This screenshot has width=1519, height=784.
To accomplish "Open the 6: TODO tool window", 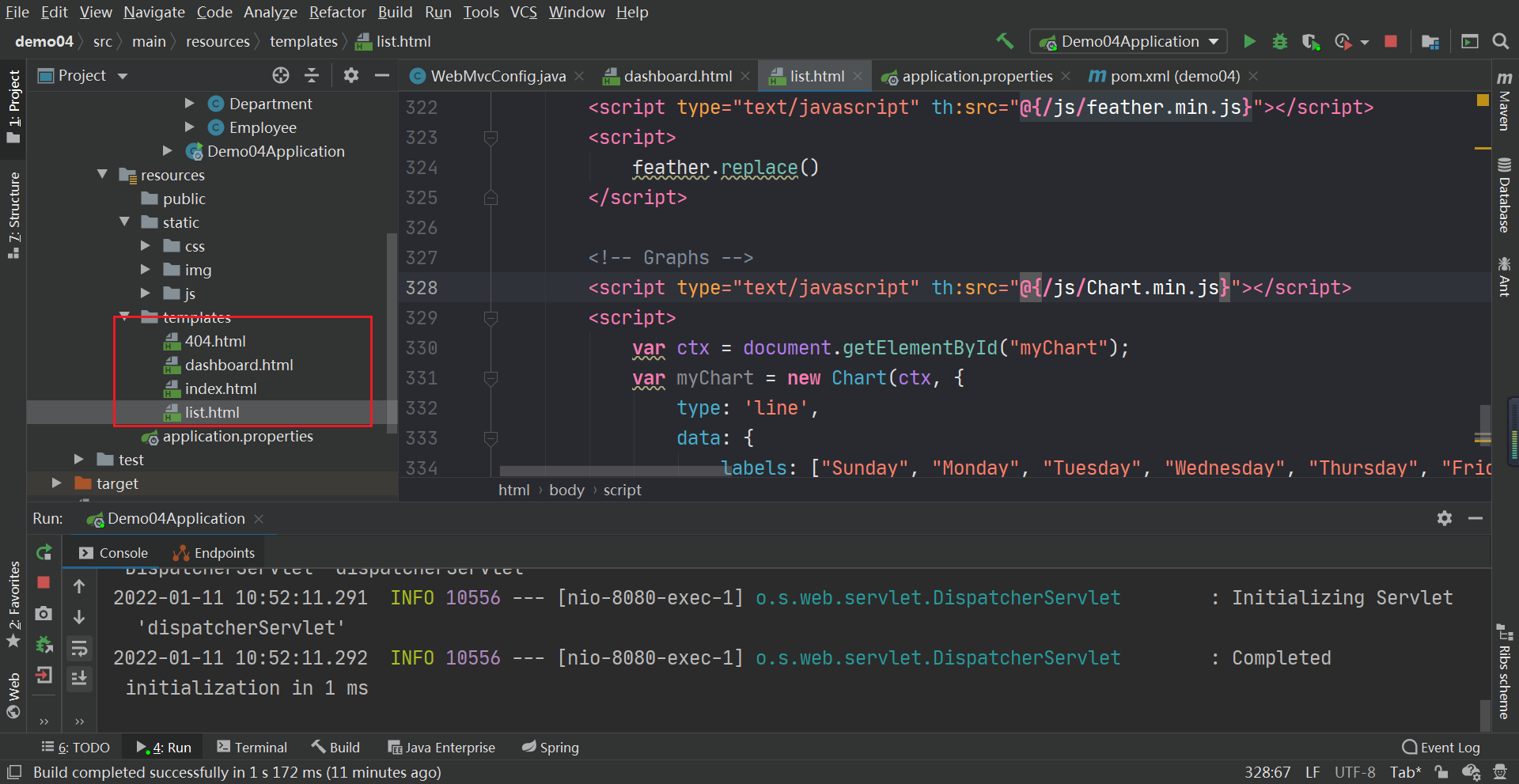I will click(x=76, y=748).
